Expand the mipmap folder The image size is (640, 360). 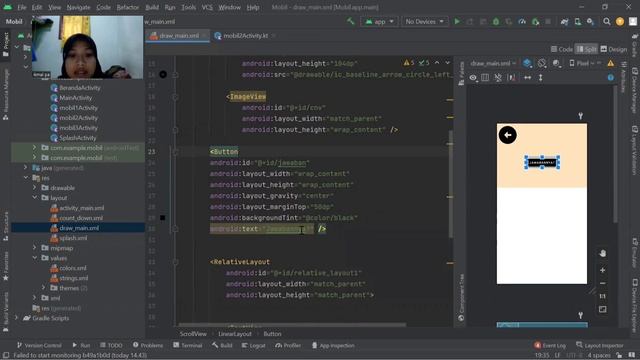34,248
